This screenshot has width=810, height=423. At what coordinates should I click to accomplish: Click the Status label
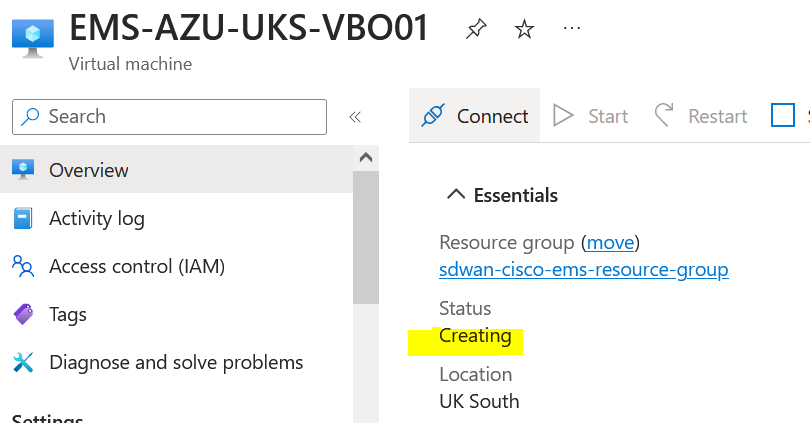click(x=465, y=308)
